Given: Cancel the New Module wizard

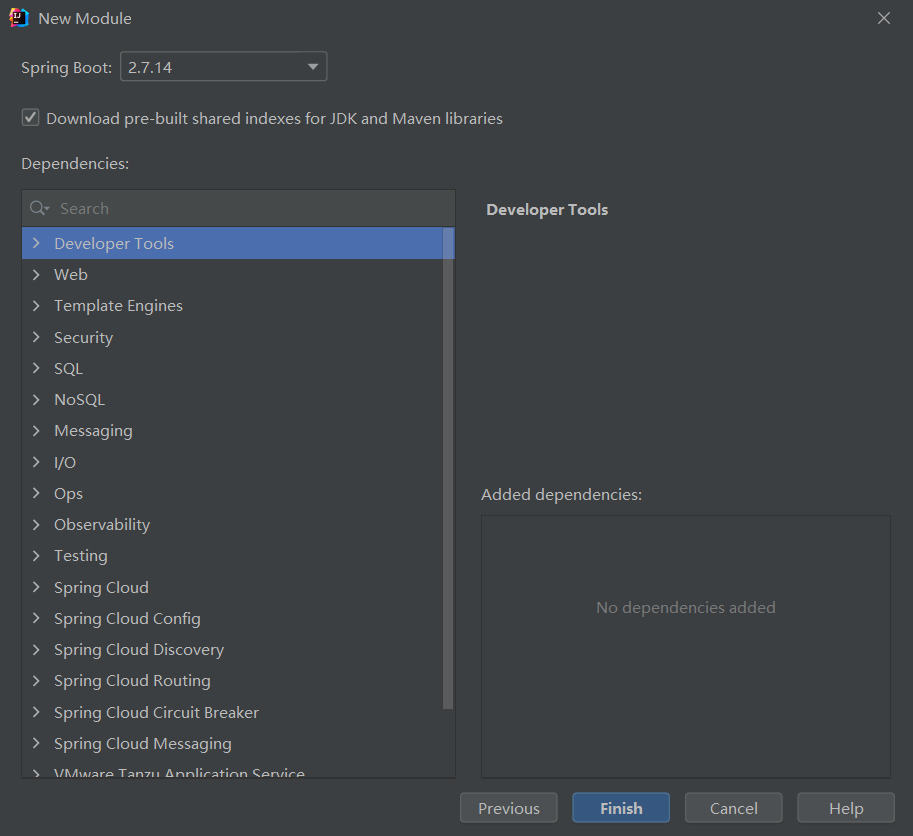Looking at the screenshot, I should (733, 808).
